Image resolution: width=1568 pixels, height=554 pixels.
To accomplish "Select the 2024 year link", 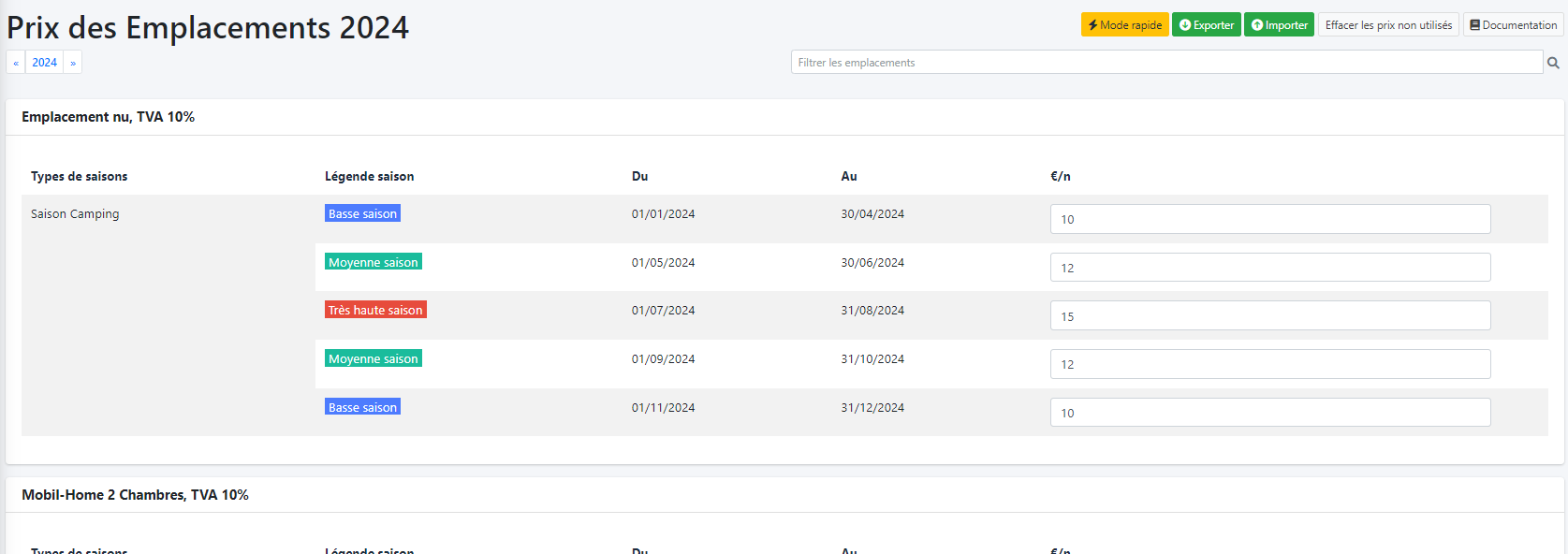I will click(x=44, y=63).
